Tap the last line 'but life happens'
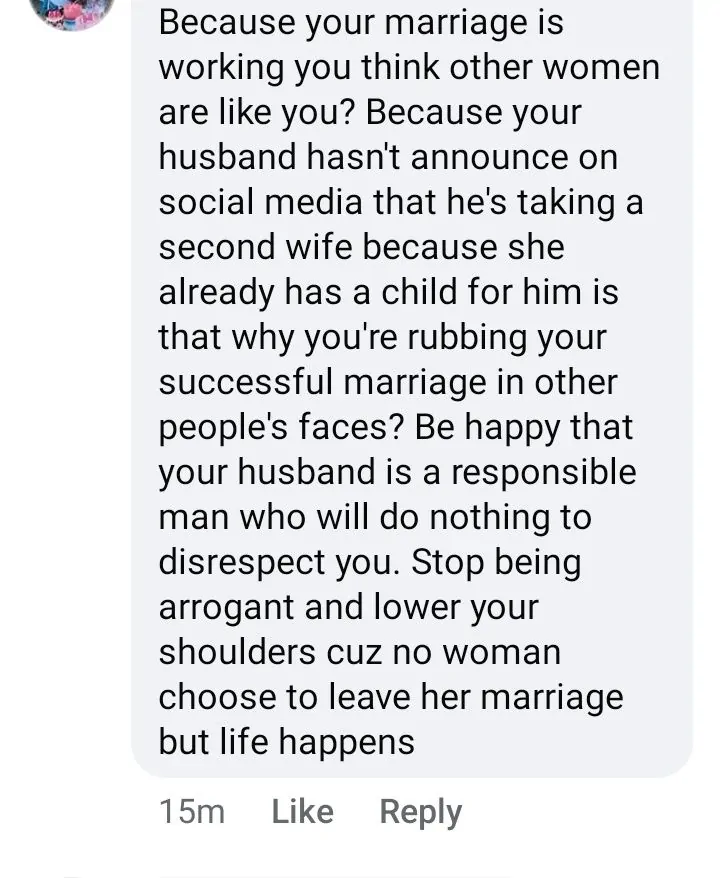 [287, 743]
